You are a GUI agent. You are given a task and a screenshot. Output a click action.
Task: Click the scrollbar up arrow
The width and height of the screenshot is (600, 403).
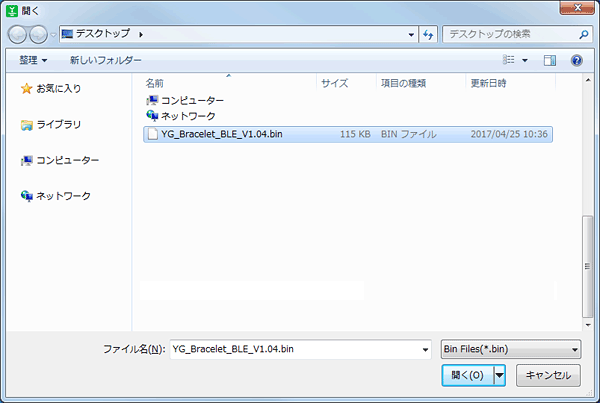tap(588, 80)
